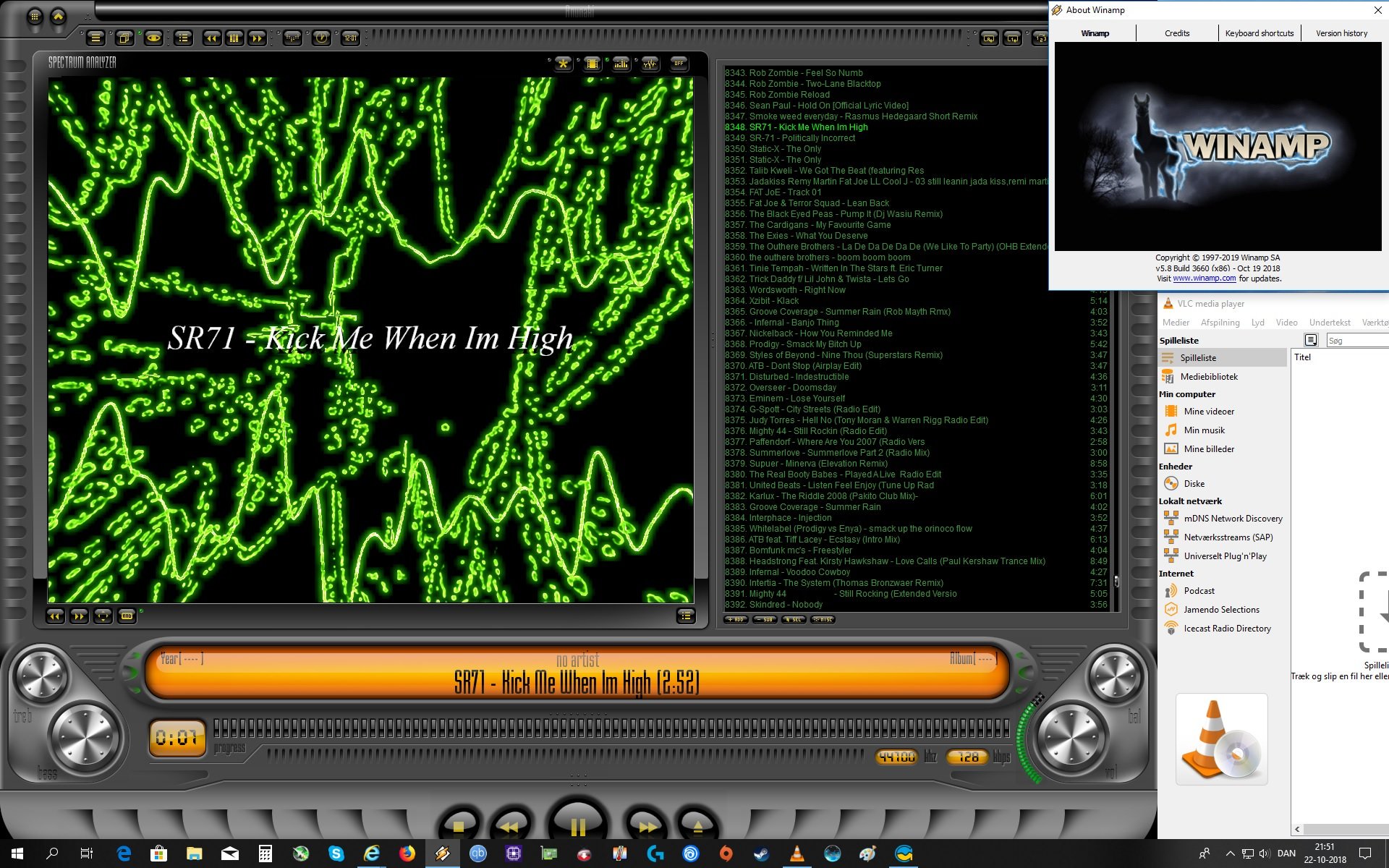Pause playback with the center pause button

(578, 825)
